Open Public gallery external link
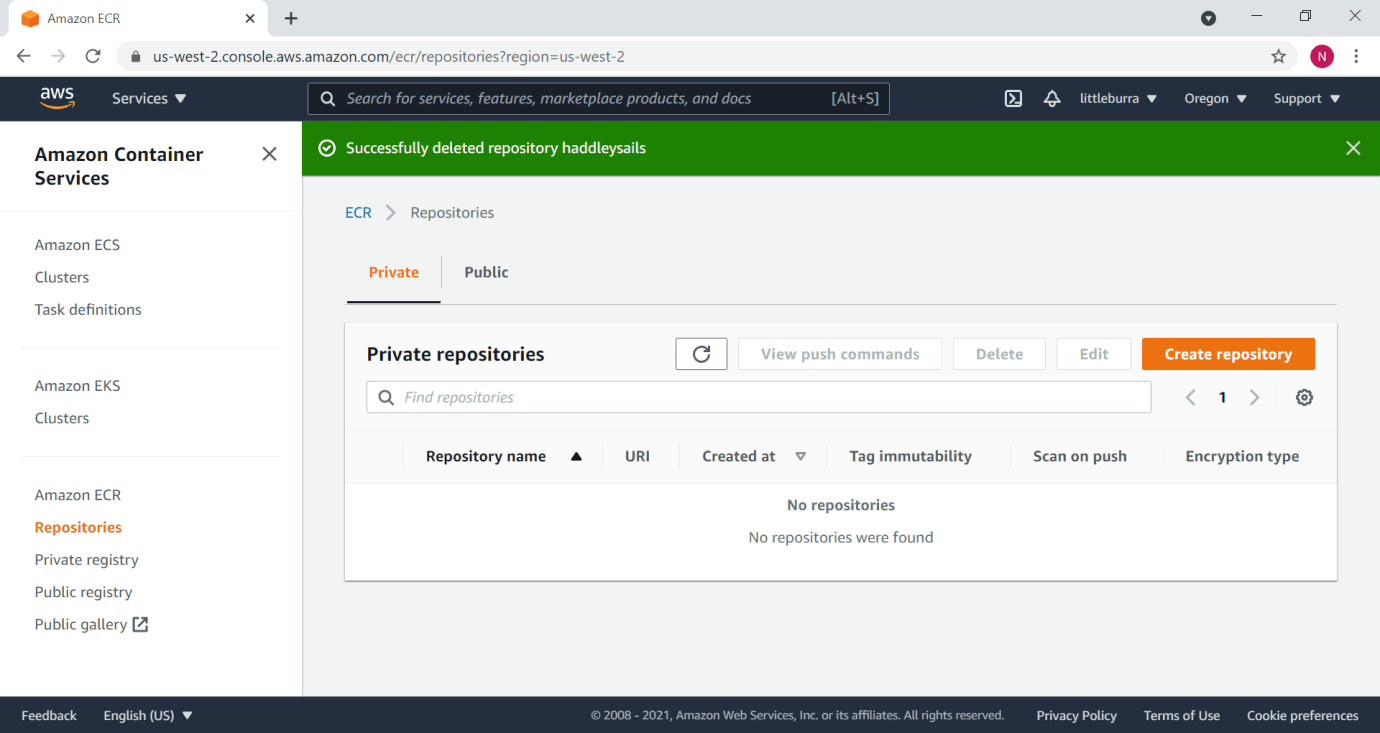This screenshot has width=1380, height=733. click(x=91, y=625)
